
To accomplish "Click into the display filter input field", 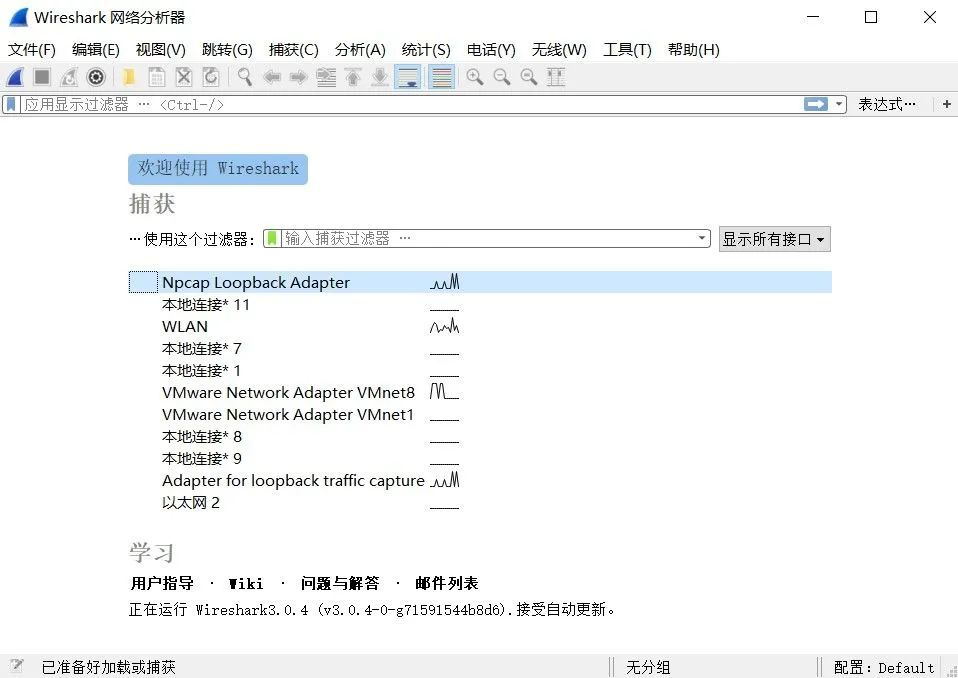I will tap(412, 104).
